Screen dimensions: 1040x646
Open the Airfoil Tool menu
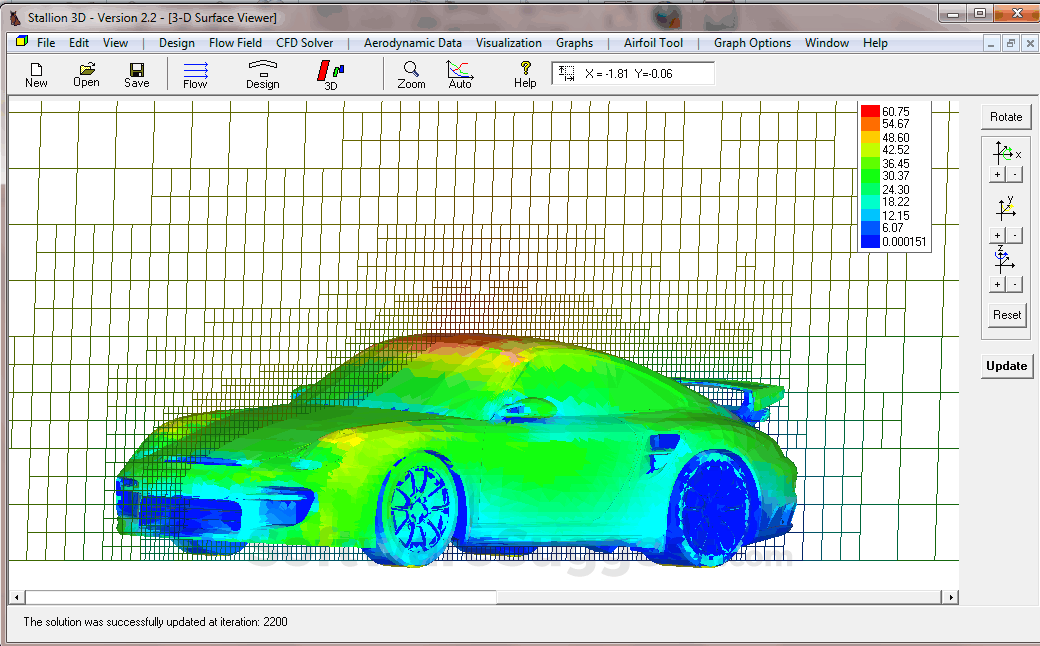[652, 43]
